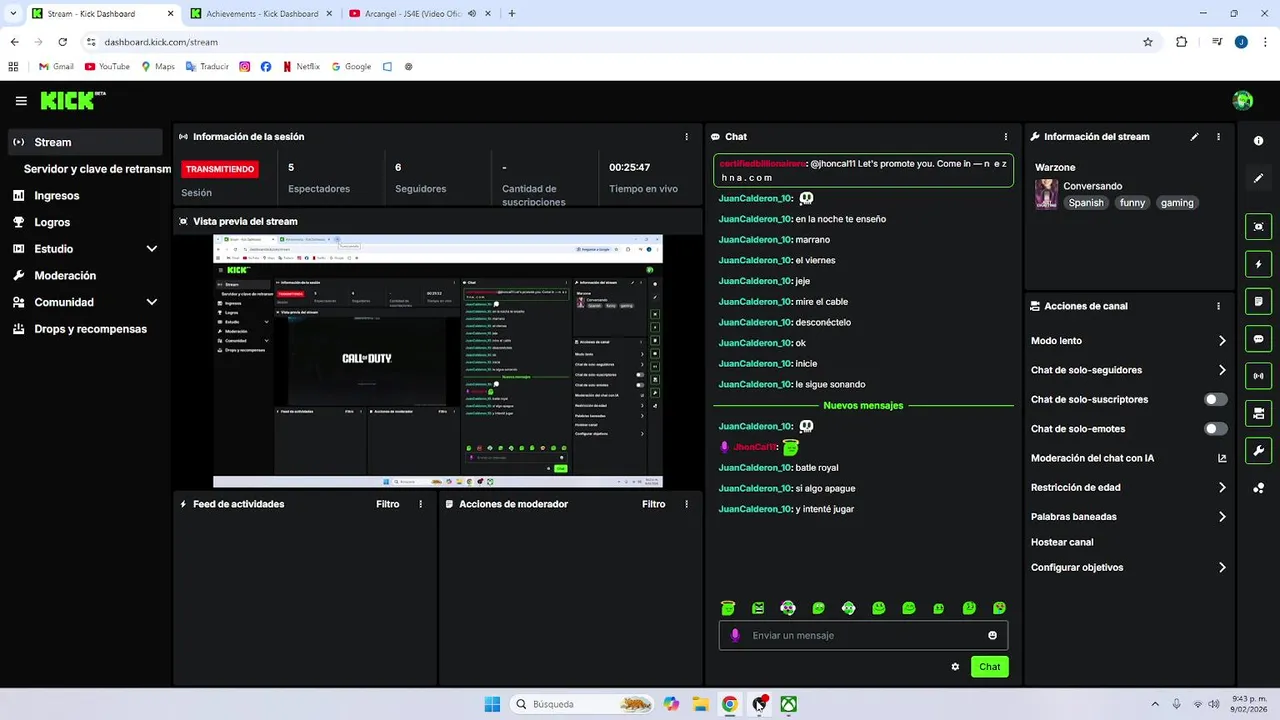
Task: Open chat settings gear next to the Chat button
Action: coord(955,667)
